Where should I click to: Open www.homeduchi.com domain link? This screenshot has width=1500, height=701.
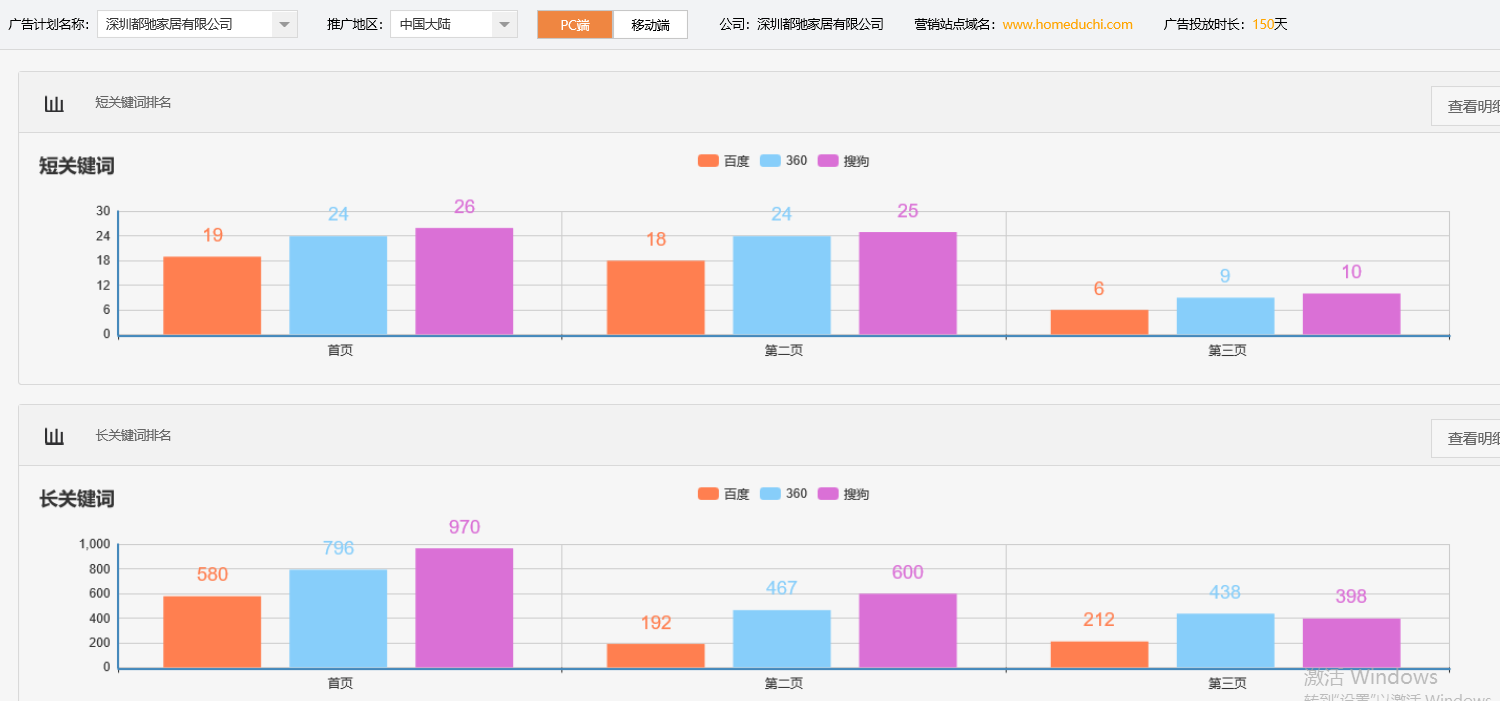[x=1067, y=25]
